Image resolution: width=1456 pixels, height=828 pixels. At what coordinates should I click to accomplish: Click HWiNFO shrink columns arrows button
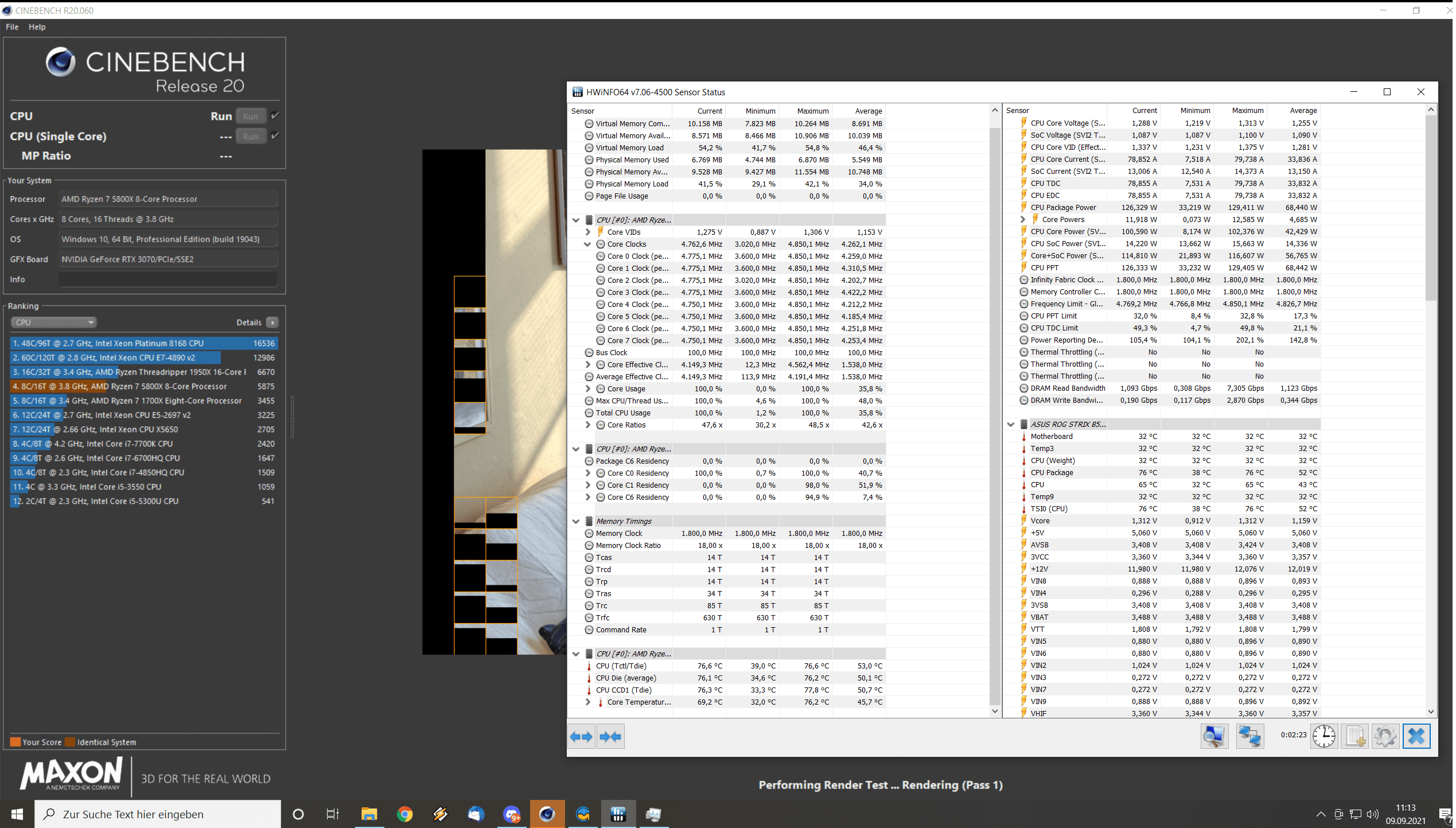610,736
